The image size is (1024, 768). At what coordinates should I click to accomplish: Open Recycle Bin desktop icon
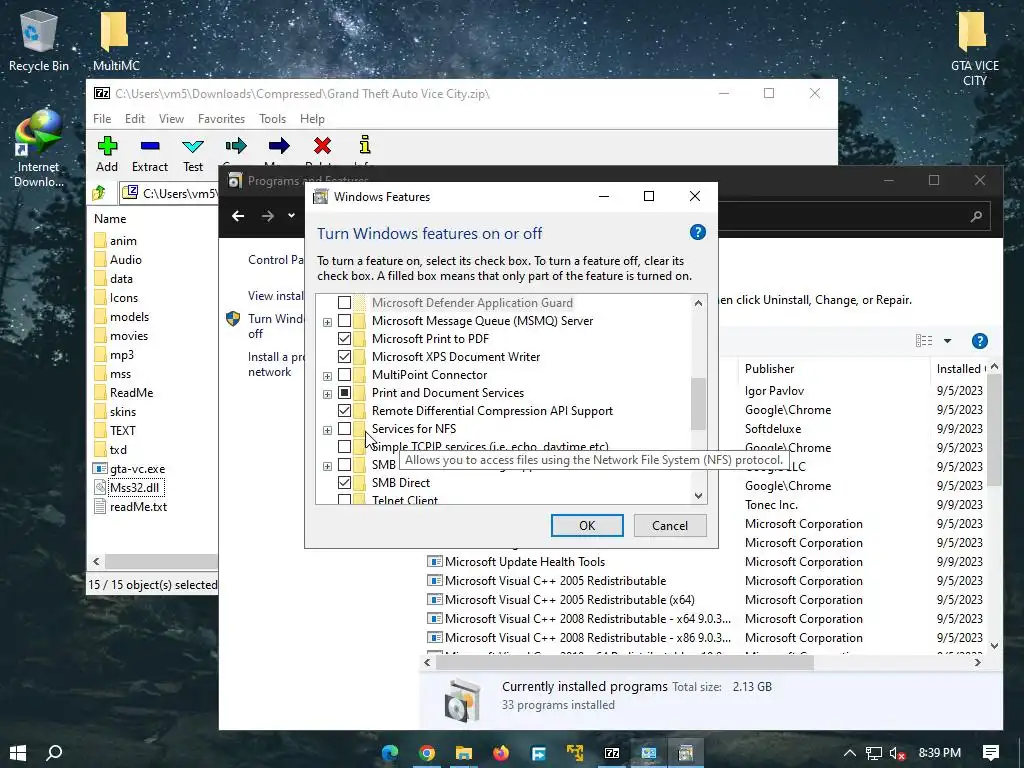39,40
